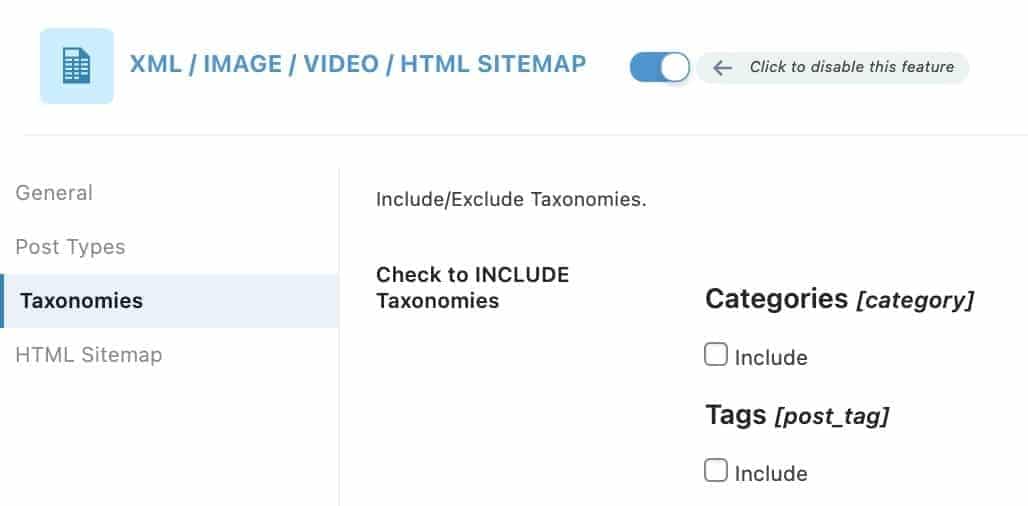Open the General settings tab
Image resolution: width=1028 pixels, height=506 pixels.
tap(54, 193)
